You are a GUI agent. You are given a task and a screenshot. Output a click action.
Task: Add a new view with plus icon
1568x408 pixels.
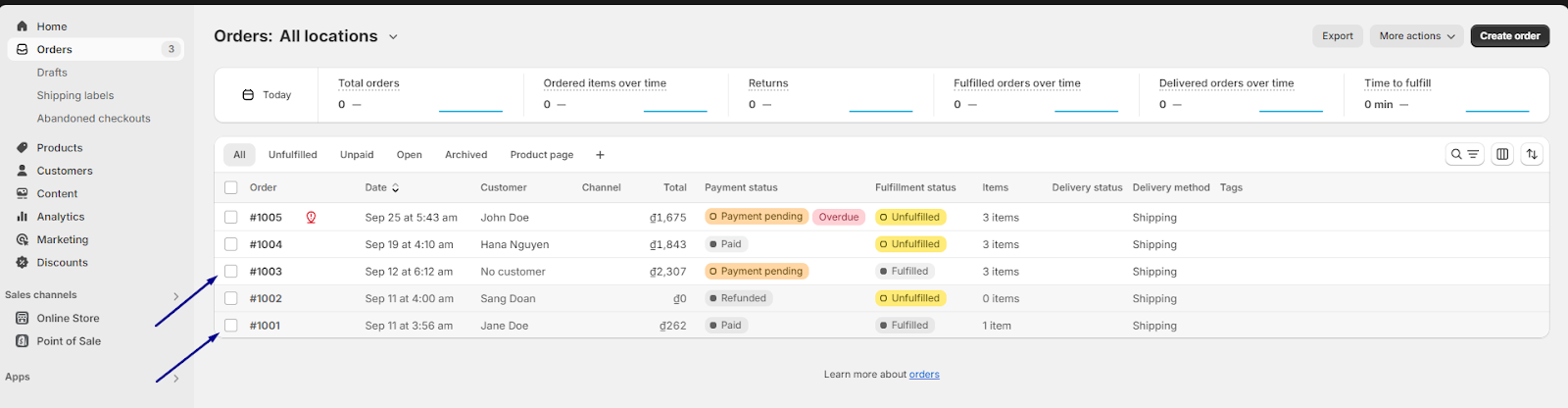tap(600, 155)
